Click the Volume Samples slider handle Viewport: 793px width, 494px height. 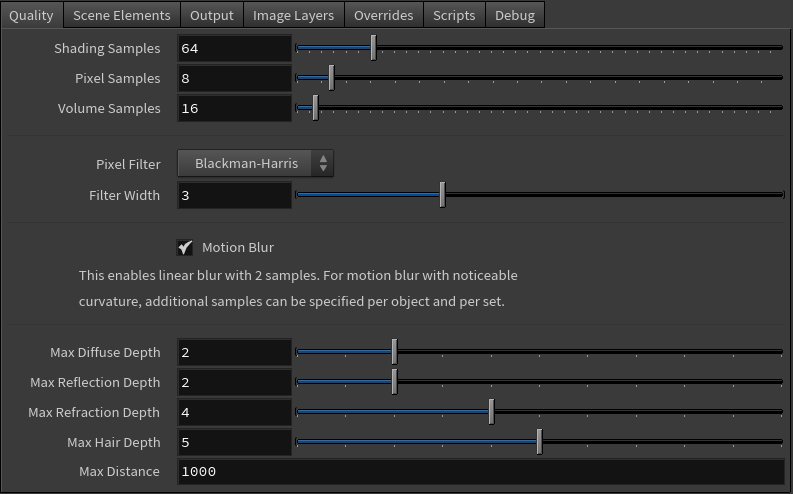[315, 108]
